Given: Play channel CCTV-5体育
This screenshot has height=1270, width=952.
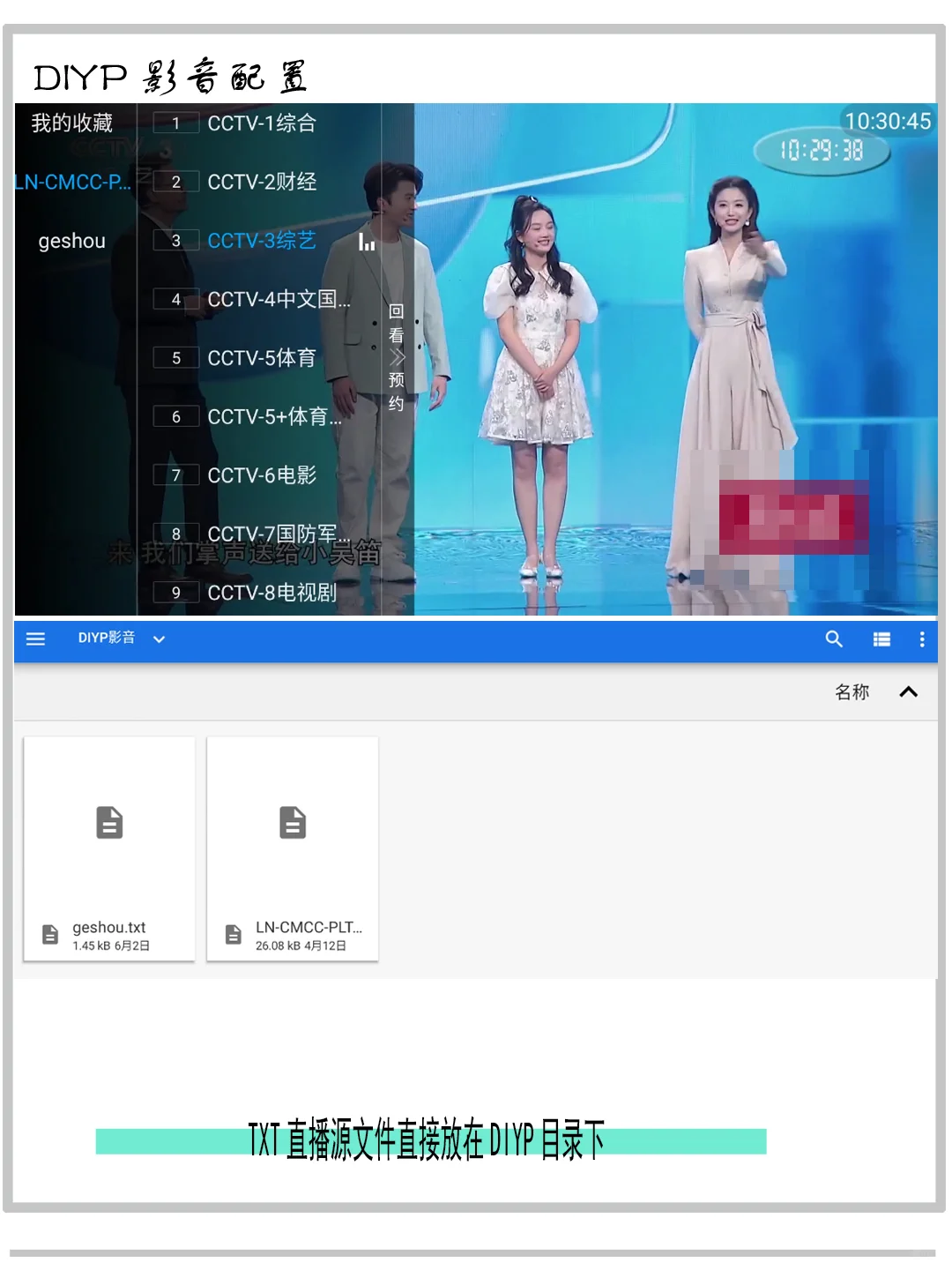Looking at the screenshot, I should tap(261, 358).
